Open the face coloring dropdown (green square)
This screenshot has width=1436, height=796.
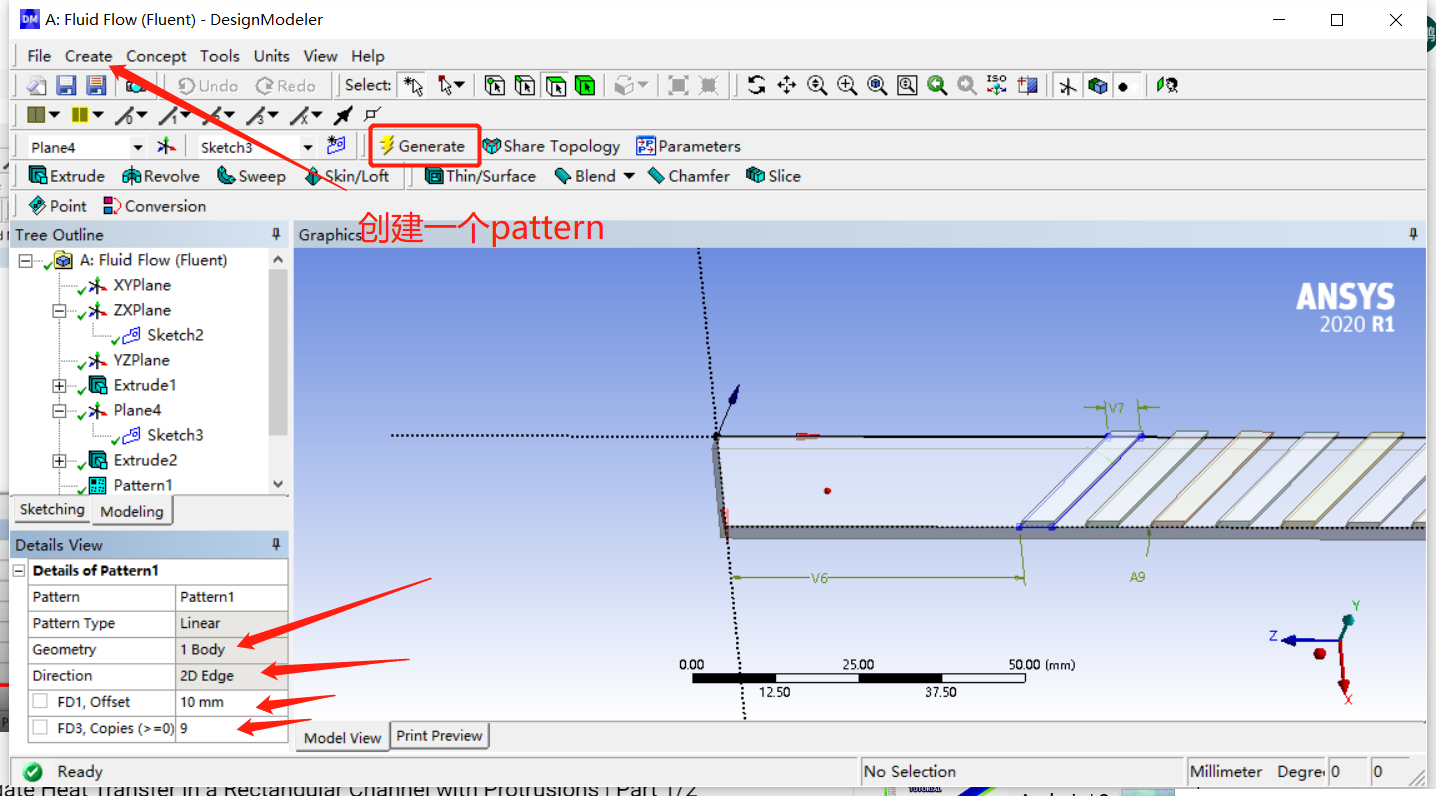[x=54, y=116]
